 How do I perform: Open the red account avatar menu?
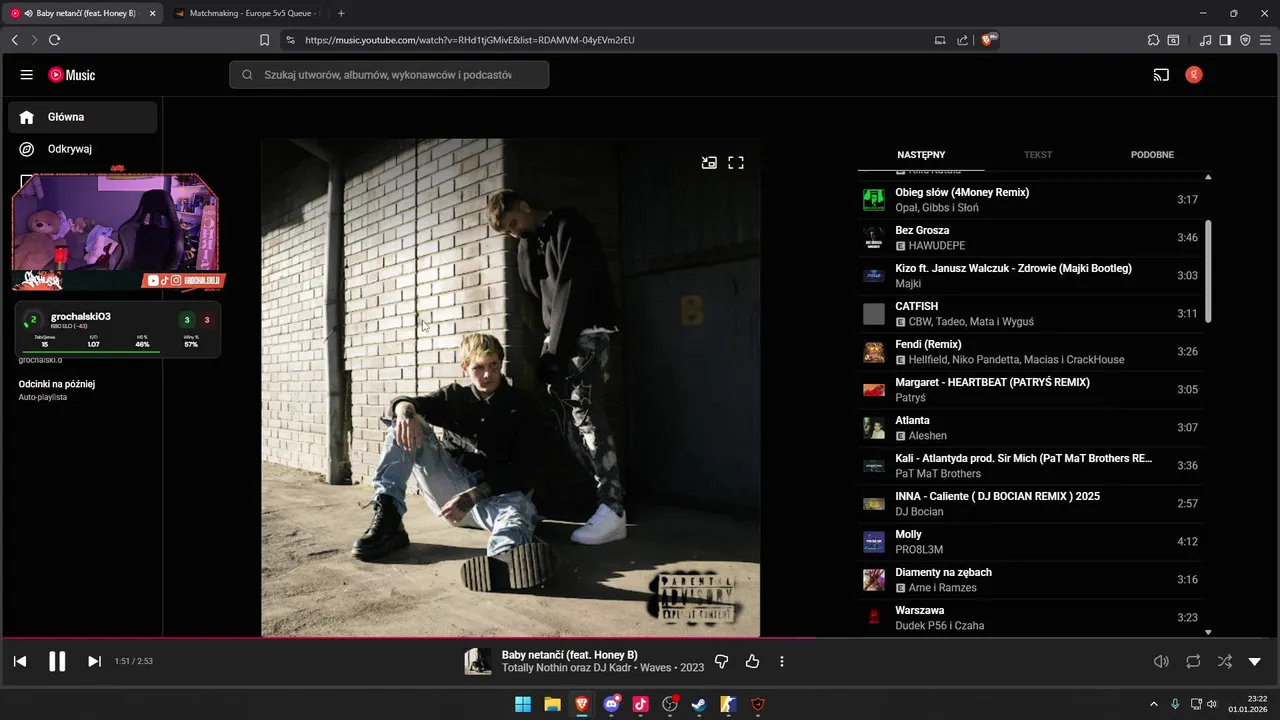click(x=1194, y=75)
